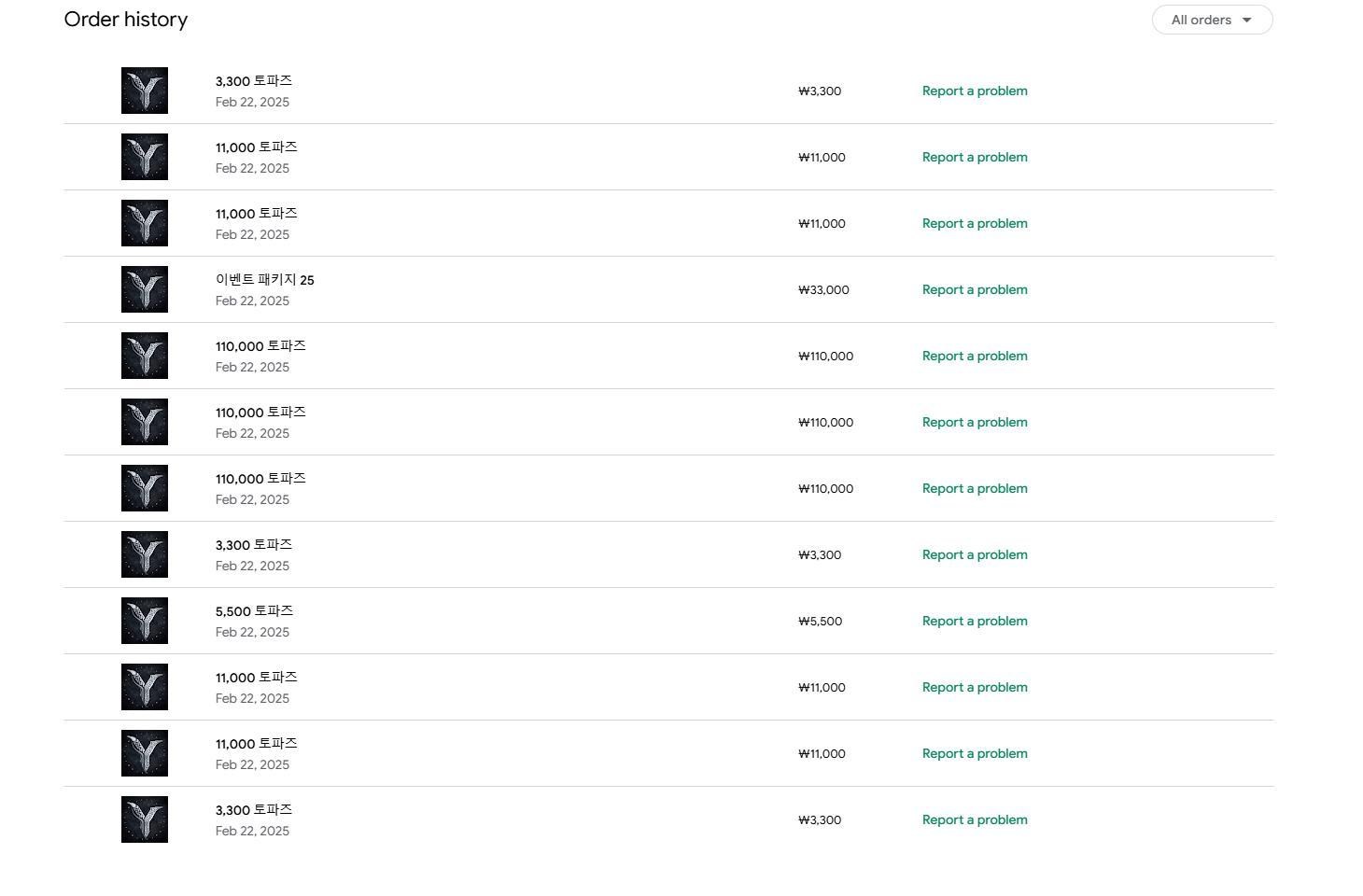Click the middle 110,000 토파즈 order title
1363x896 pixels.
point(260,413)
